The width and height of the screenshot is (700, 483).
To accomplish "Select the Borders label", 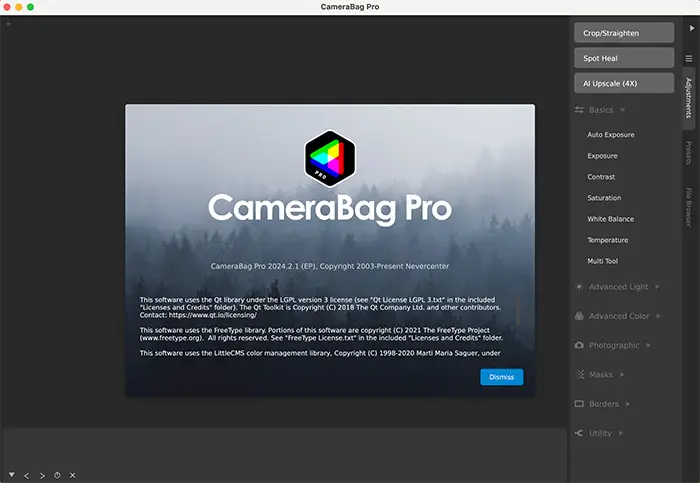I will coord(604,404).
